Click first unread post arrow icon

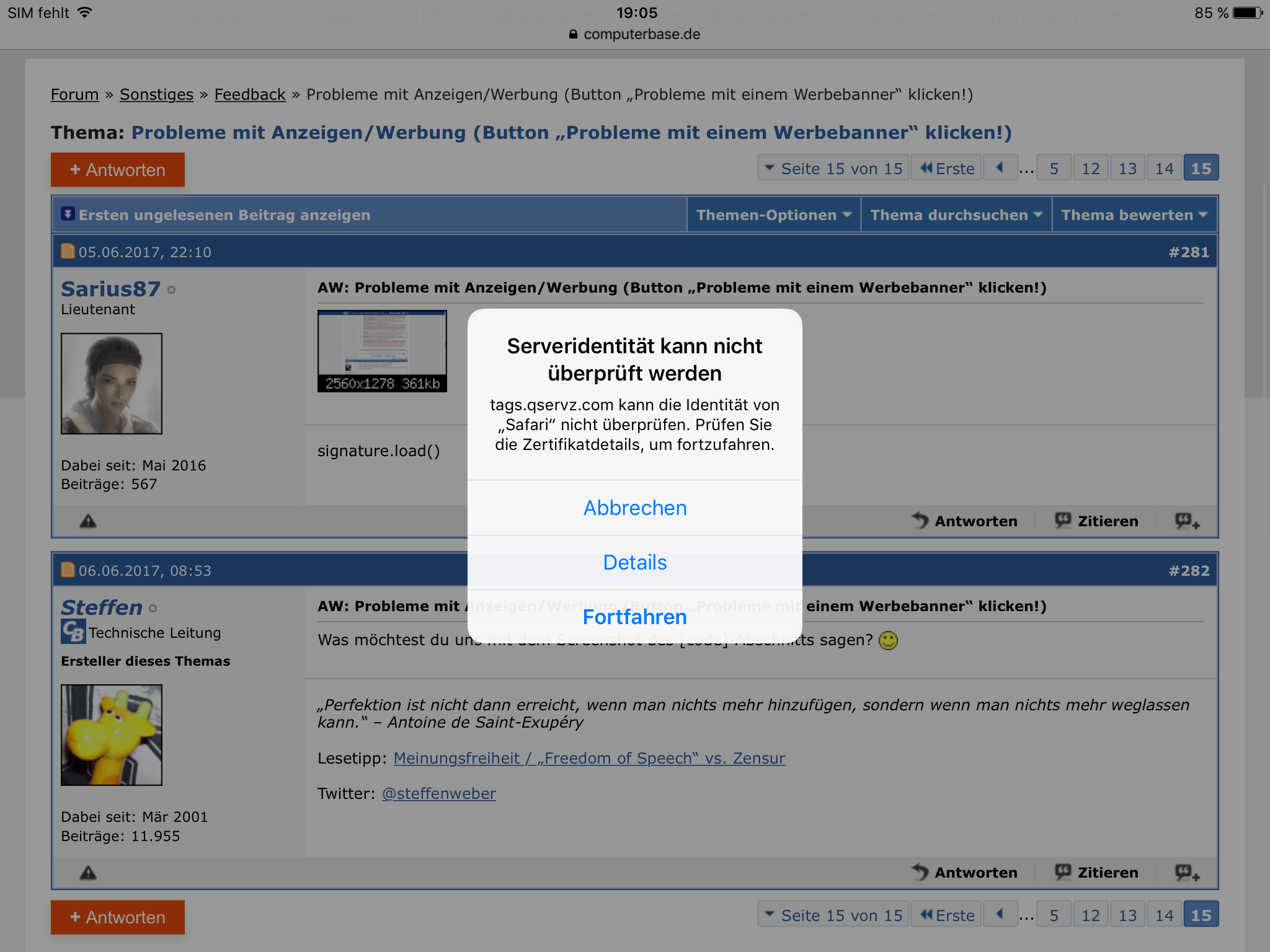tap(68, 214)
